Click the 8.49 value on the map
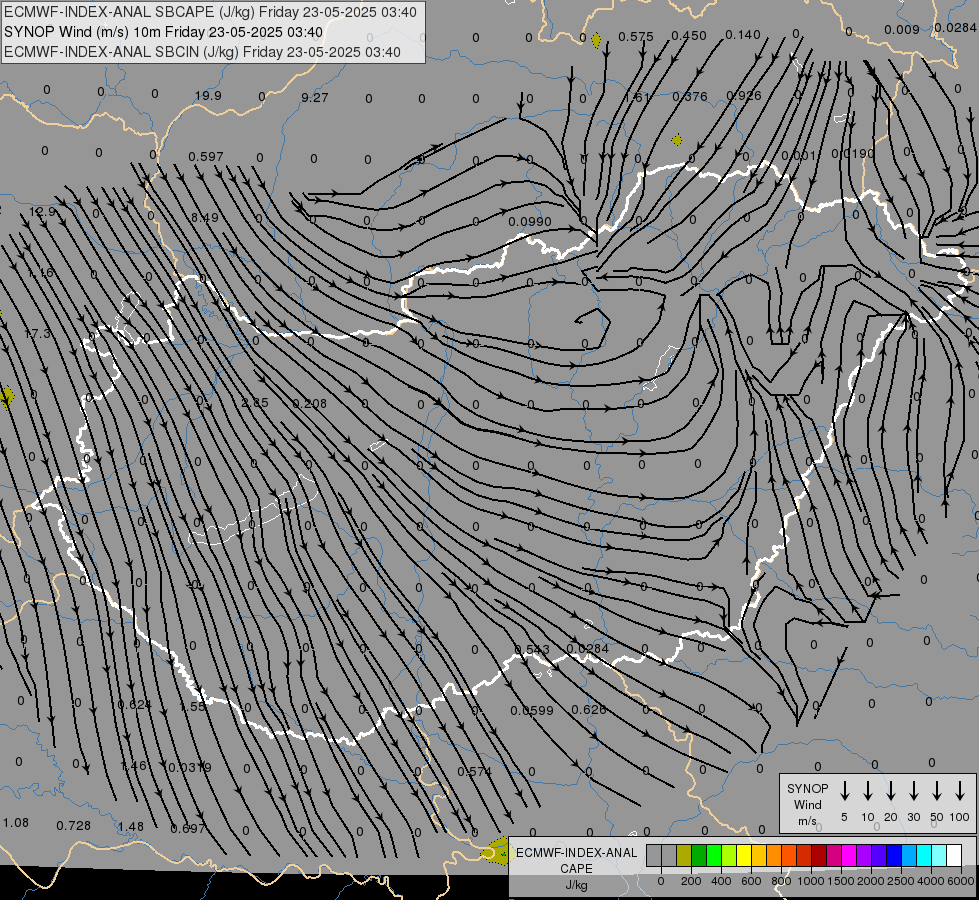This screenshot has width=979, height=900. point(205,217)
